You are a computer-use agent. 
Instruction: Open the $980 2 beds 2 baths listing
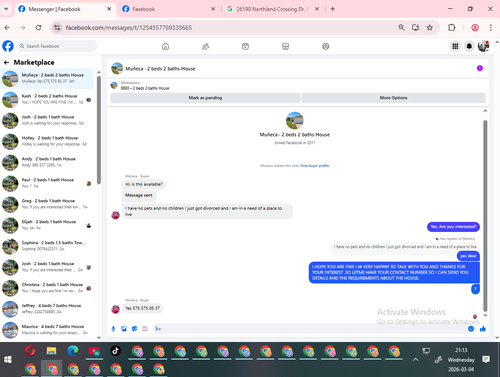click(145, 88)
